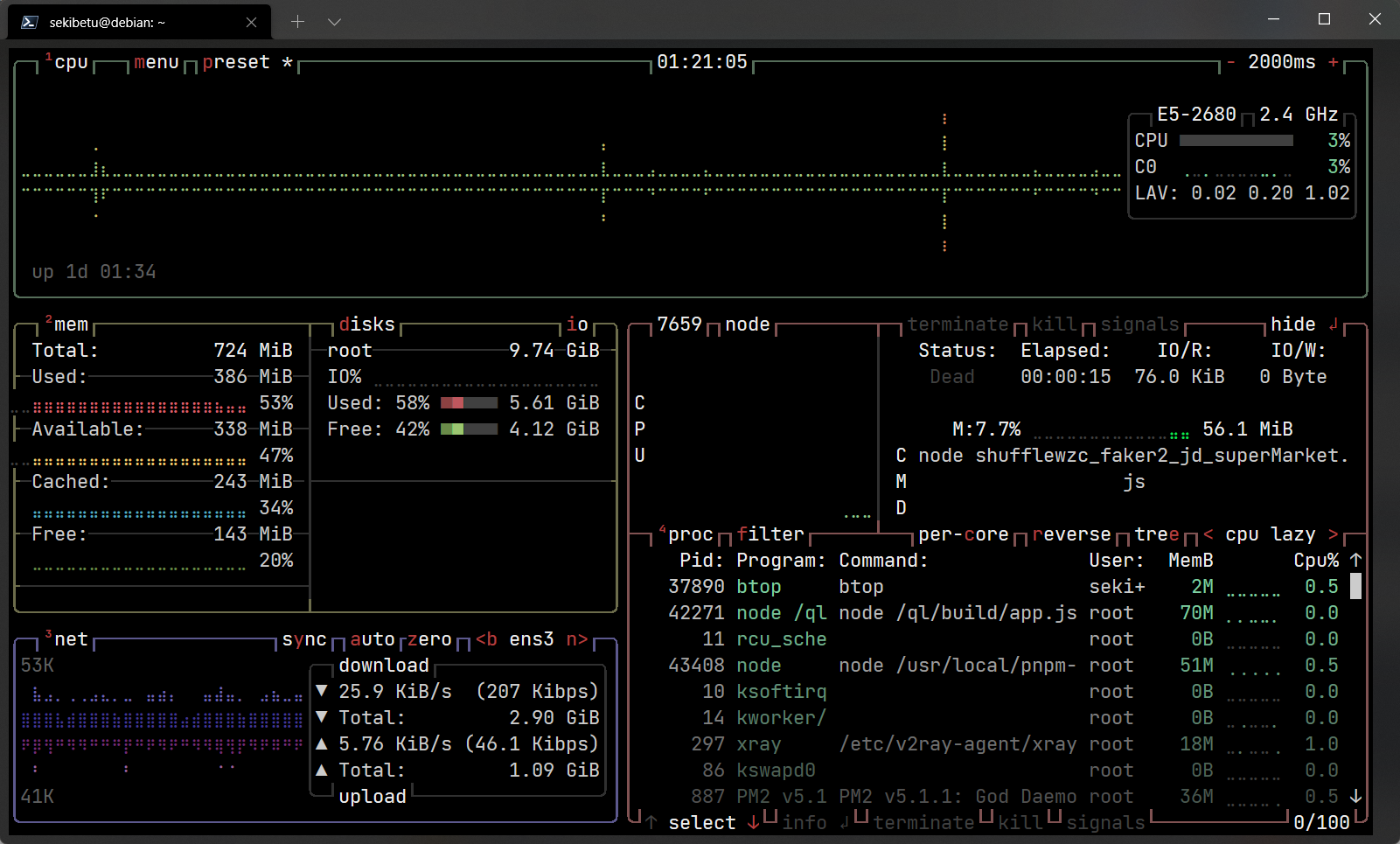Viewport: 1400px width, 844px height.
Task: Click the minus icon to decrease update interval
Action: pos(1232,62)
